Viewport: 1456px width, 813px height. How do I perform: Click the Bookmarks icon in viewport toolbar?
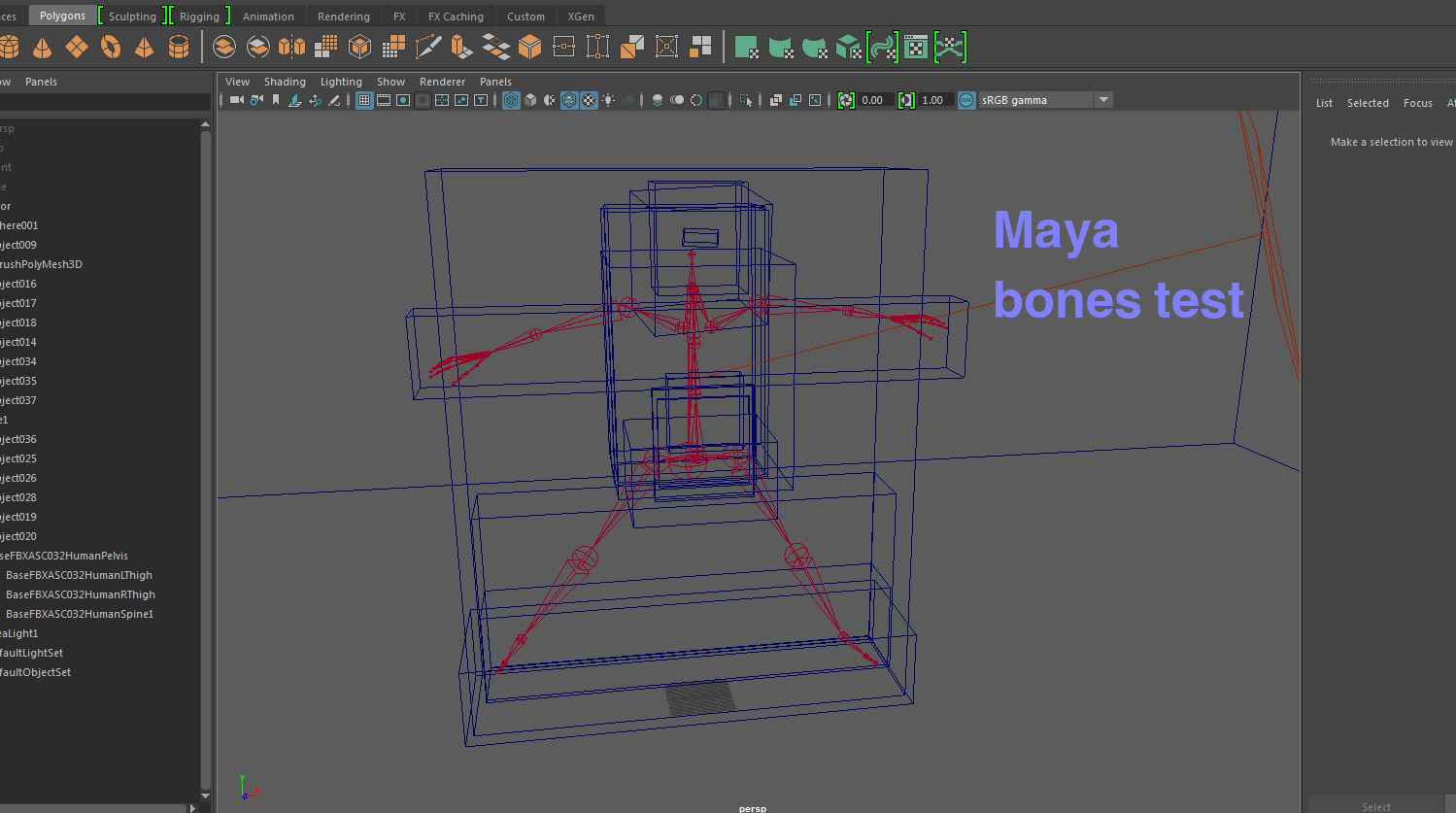[276, 100]
